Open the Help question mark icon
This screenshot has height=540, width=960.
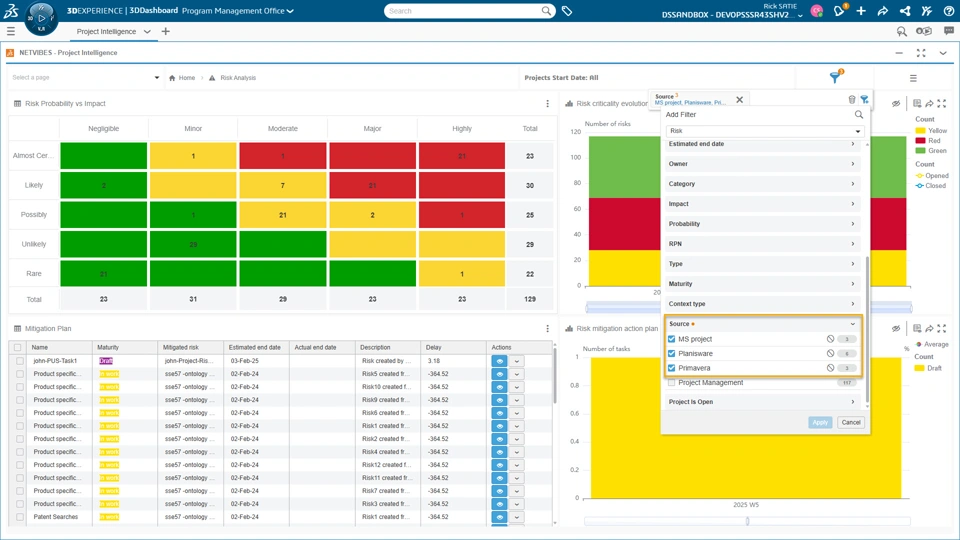click(948, 11)
